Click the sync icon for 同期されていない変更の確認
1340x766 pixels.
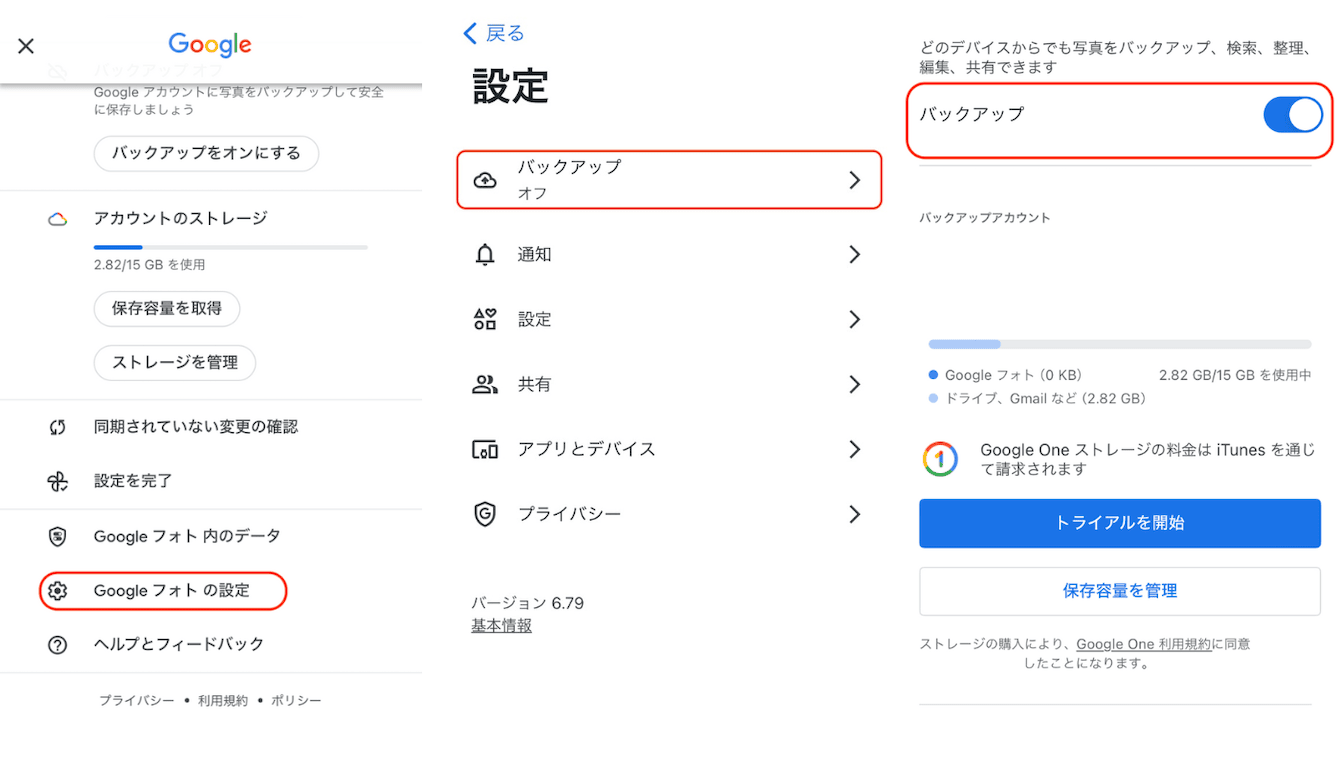pos(57,427)
